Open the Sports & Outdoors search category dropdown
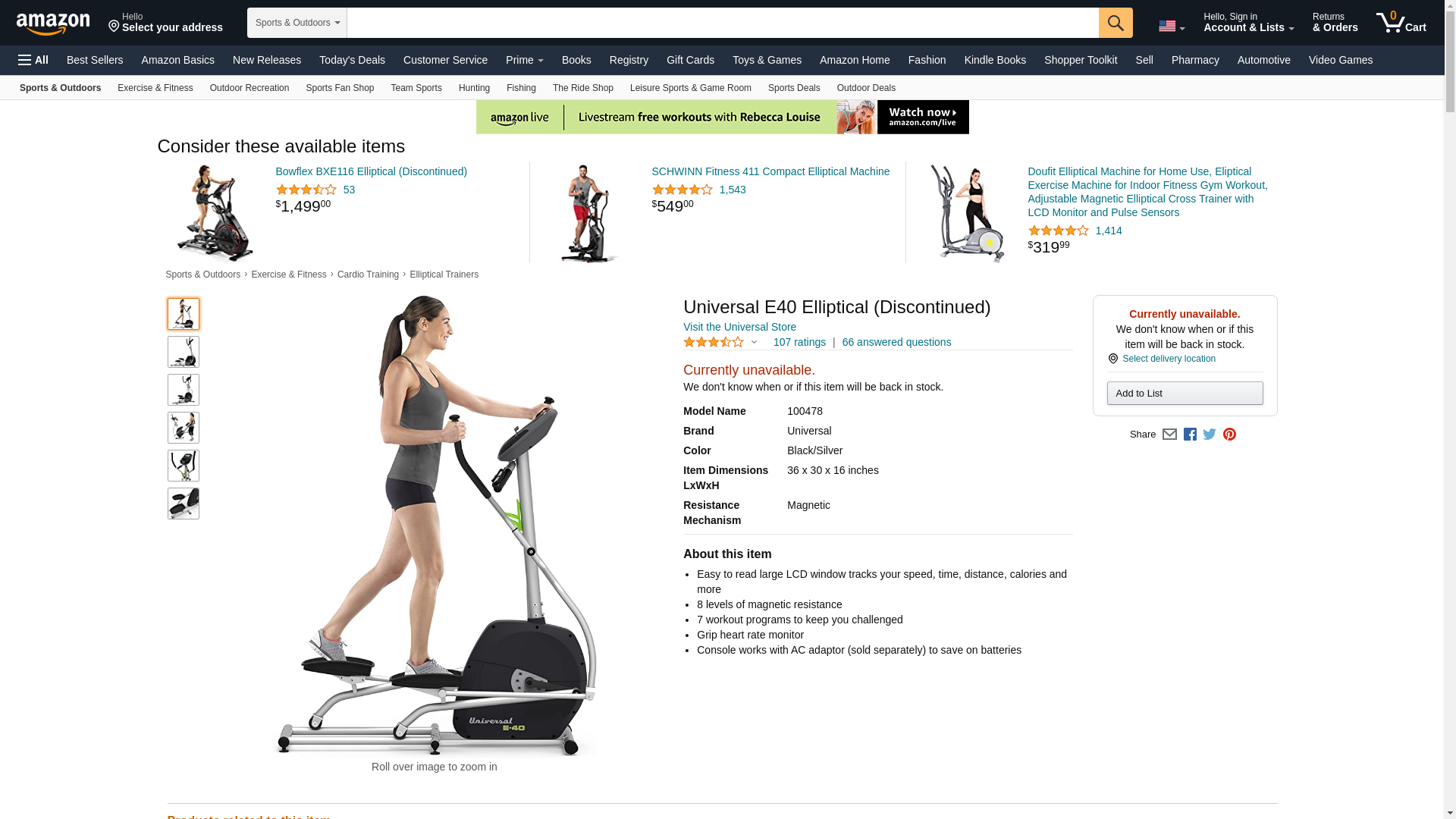 [297, 23]
